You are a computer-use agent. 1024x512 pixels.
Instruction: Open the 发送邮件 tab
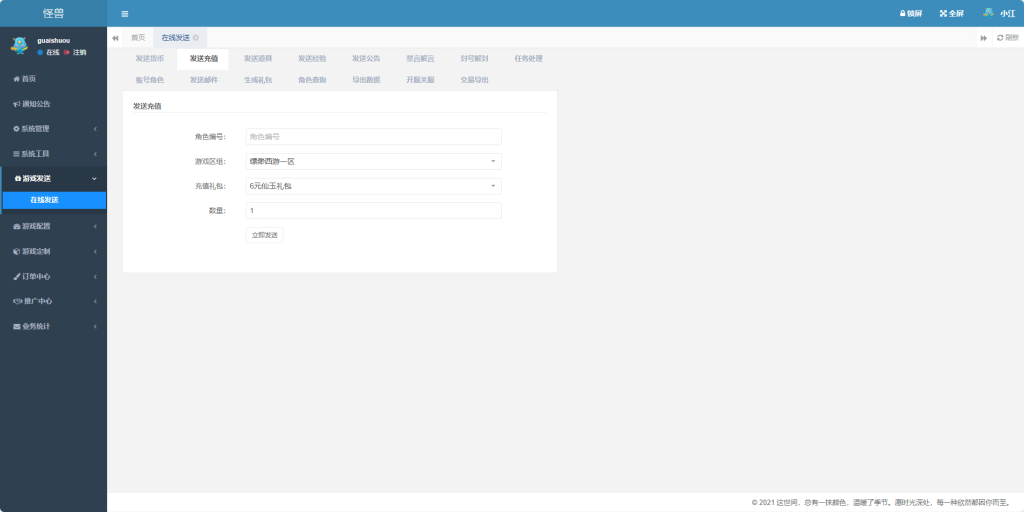click(204, 80)
